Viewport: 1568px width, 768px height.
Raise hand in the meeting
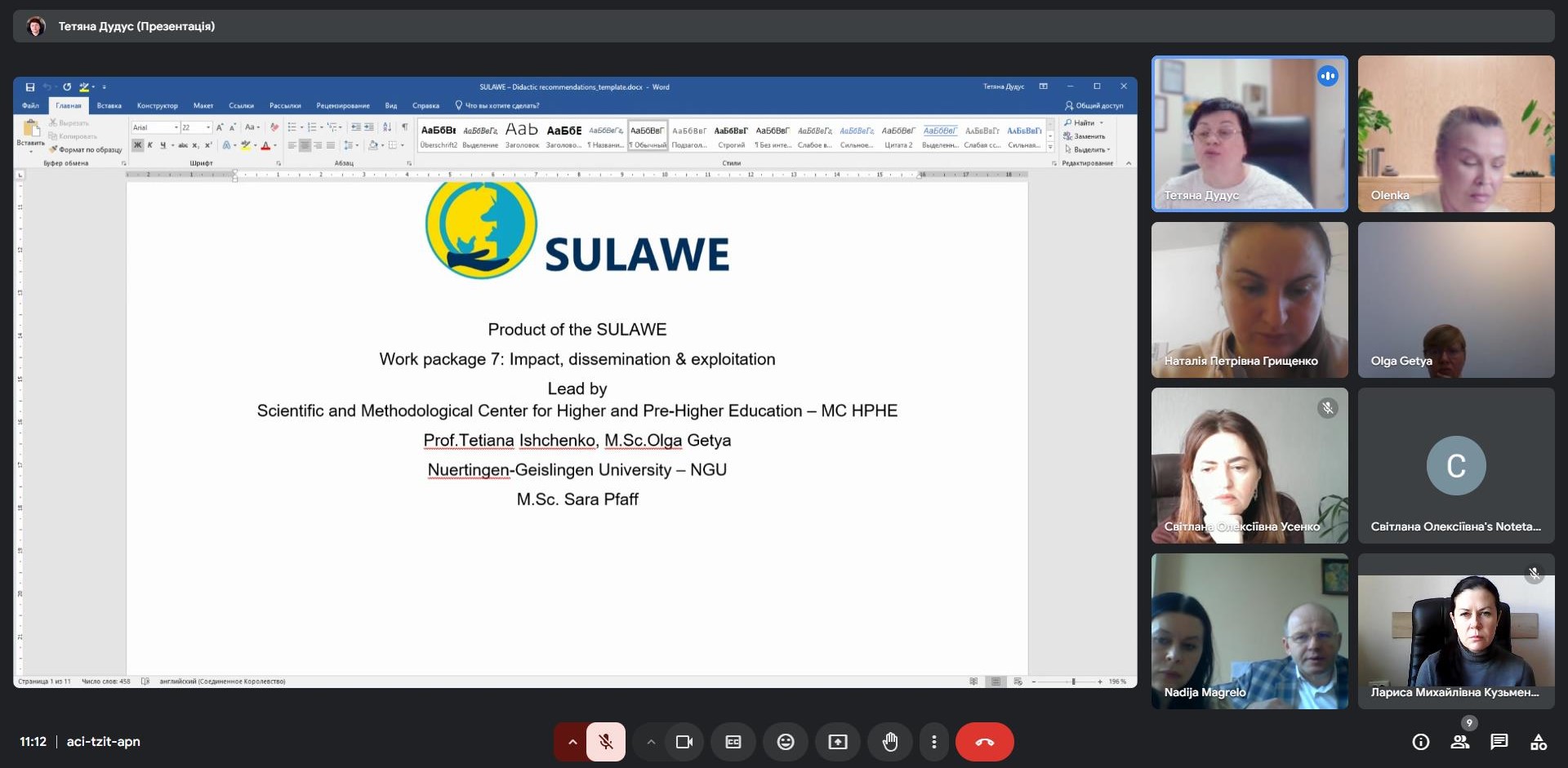[890, 742]
